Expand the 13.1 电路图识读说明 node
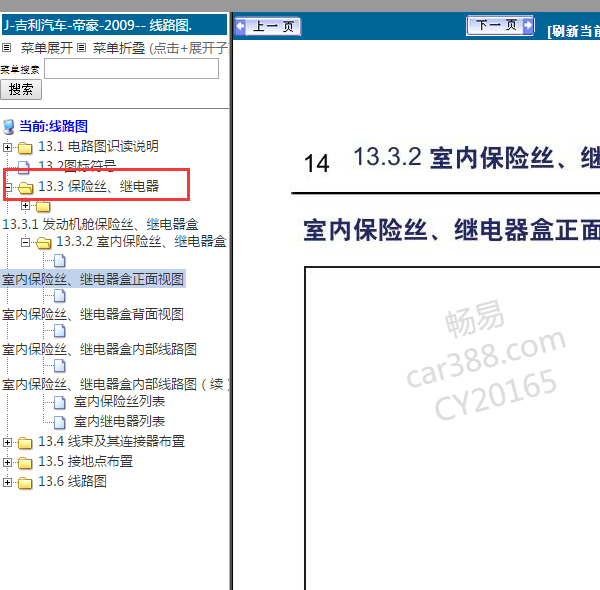Viewport: 600px width, 590px height. (7, 147)
